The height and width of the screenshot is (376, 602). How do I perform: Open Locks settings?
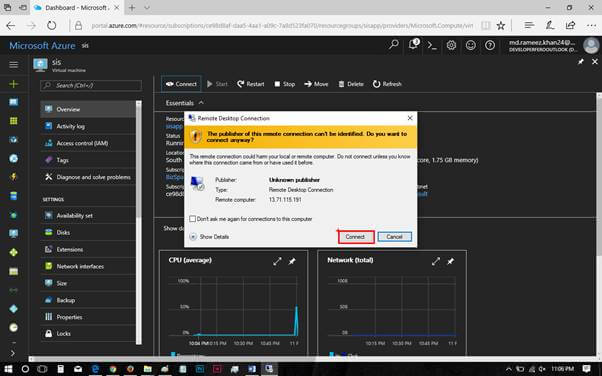[x=88, y=334]
